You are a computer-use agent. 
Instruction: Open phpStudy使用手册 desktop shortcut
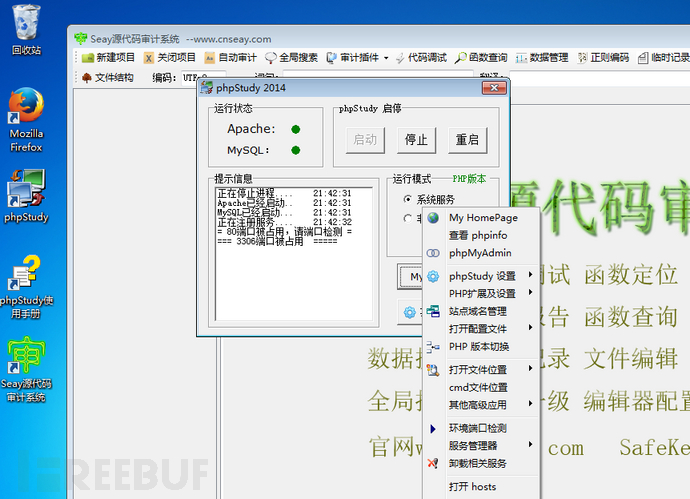pos(26,287)
